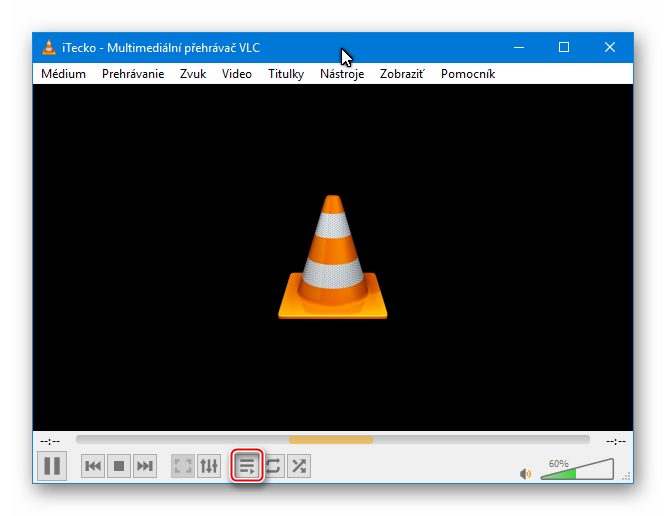This screenshot has width=666, height=516.
Task: Skip to the previous track
Action: [x=93, y=466]
